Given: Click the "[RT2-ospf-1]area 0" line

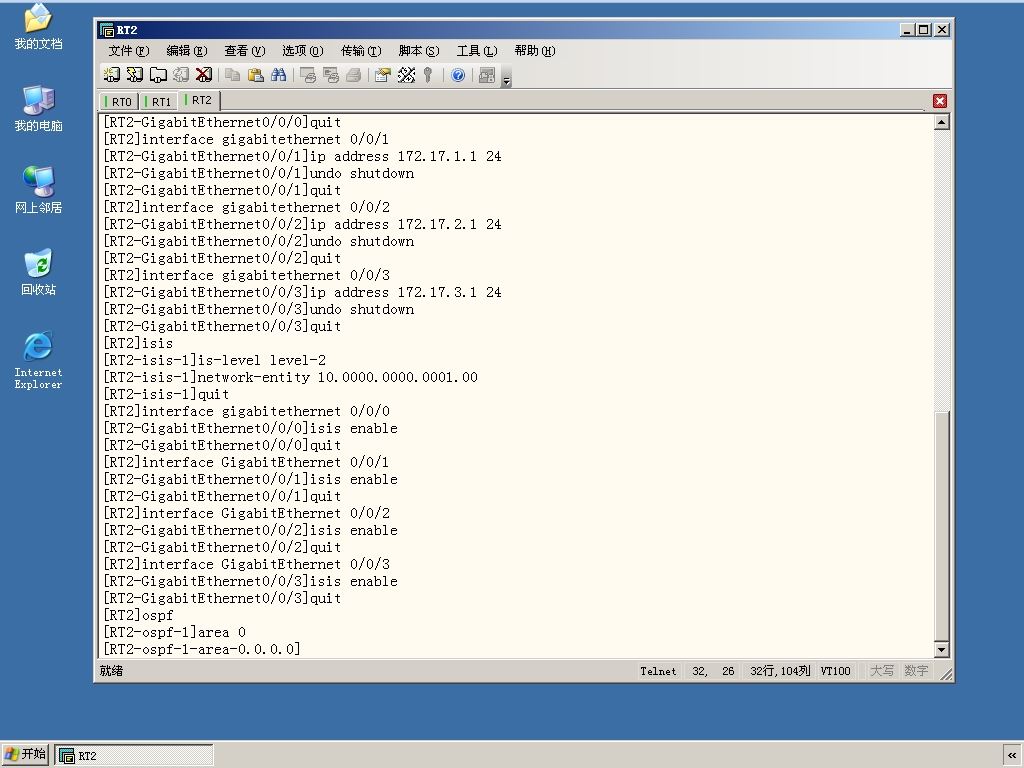Looking at the screenshot, I should click(174, 632).
